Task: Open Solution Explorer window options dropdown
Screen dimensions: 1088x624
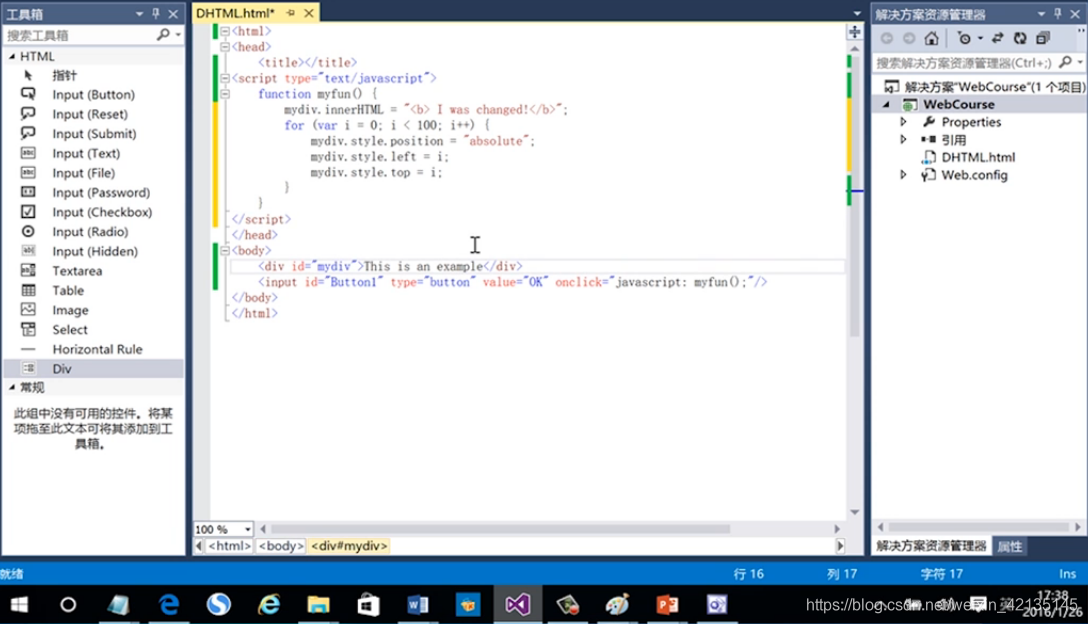Action: (1041, 14)
